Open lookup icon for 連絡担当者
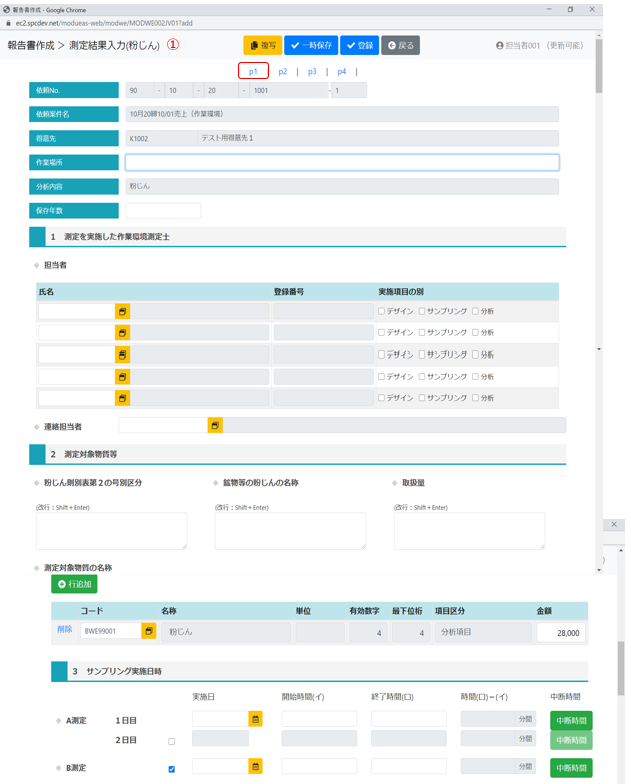The image size is (631, 784). click(215, 426)
